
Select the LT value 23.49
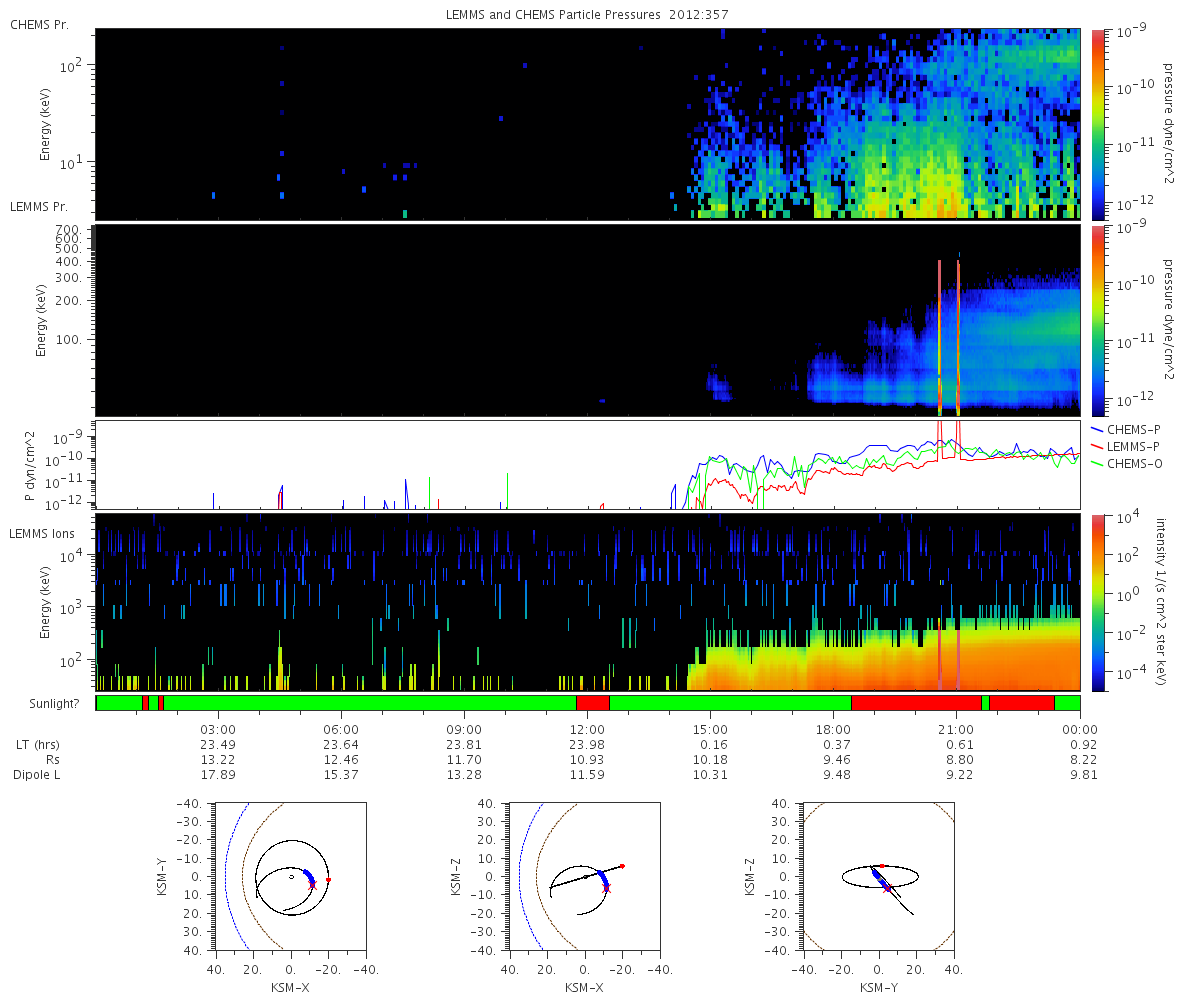pos(218,745)
